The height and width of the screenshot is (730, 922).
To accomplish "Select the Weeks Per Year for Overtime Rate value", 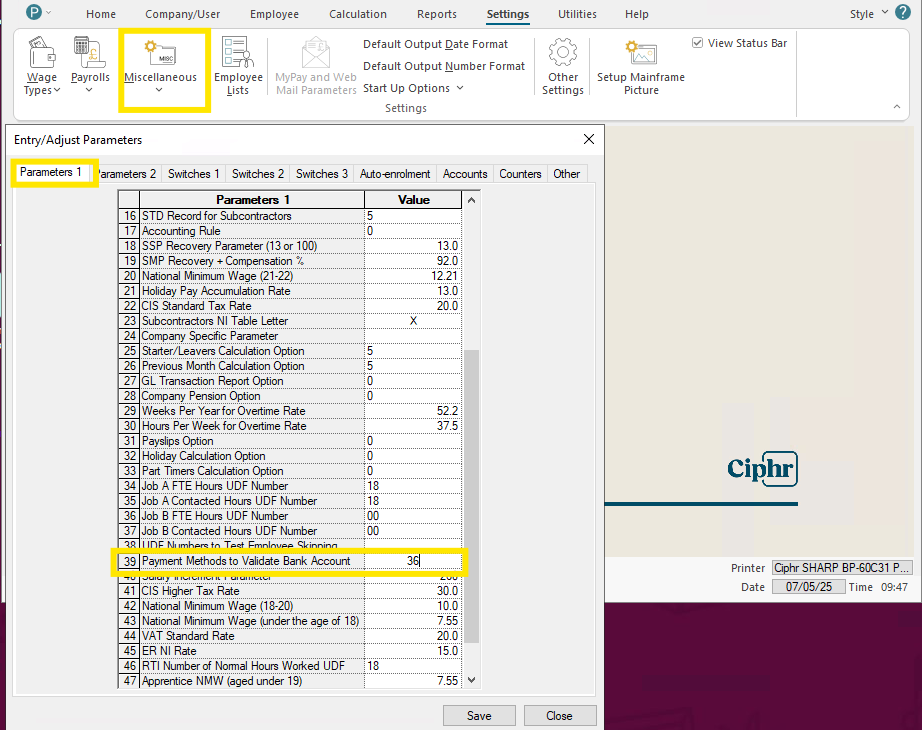I will pyautogui.click(x=413, y=411).
